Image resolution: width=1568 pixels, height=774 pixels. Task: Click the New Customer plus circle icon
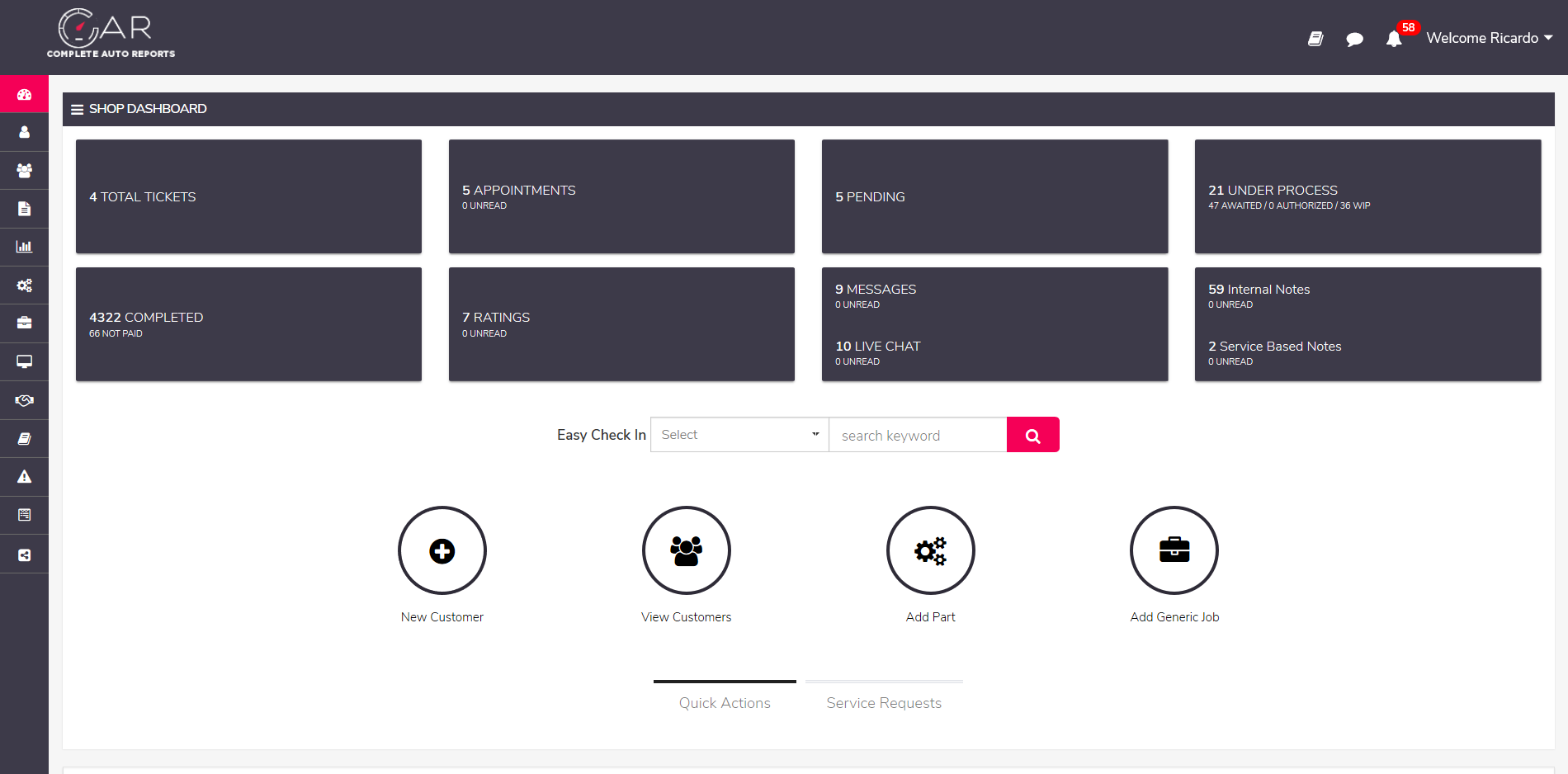coord(442,550)
